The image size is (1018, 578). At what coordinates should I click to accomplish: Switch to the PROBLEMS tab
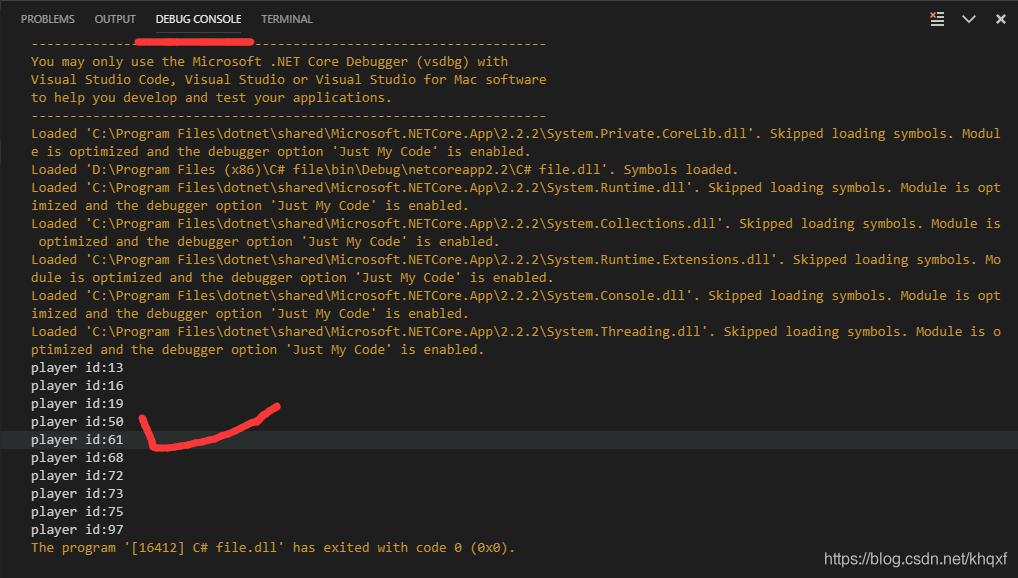[48, 19]
